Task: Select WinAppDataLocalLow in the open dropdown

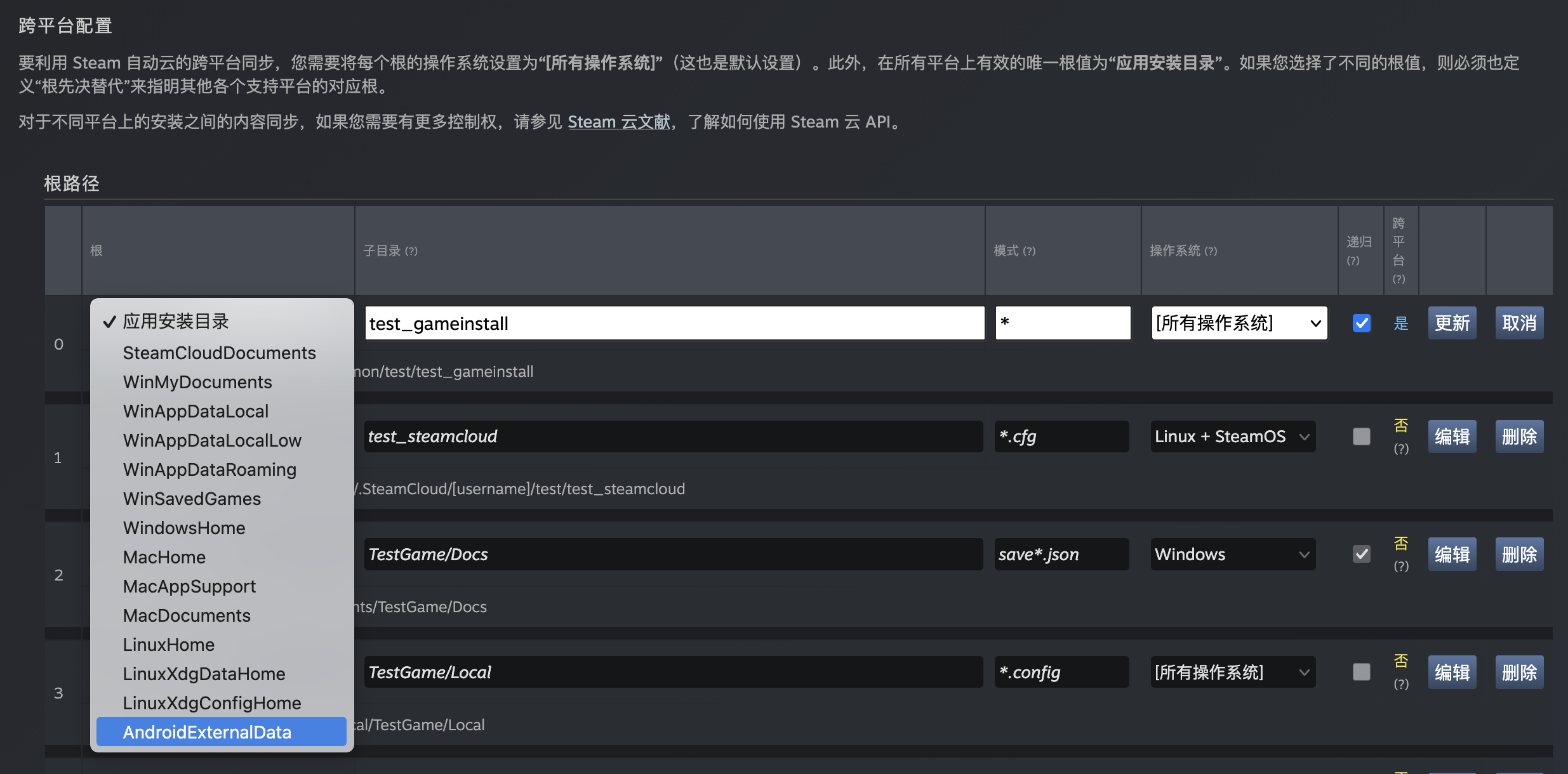Action: [x=221, y=440]
